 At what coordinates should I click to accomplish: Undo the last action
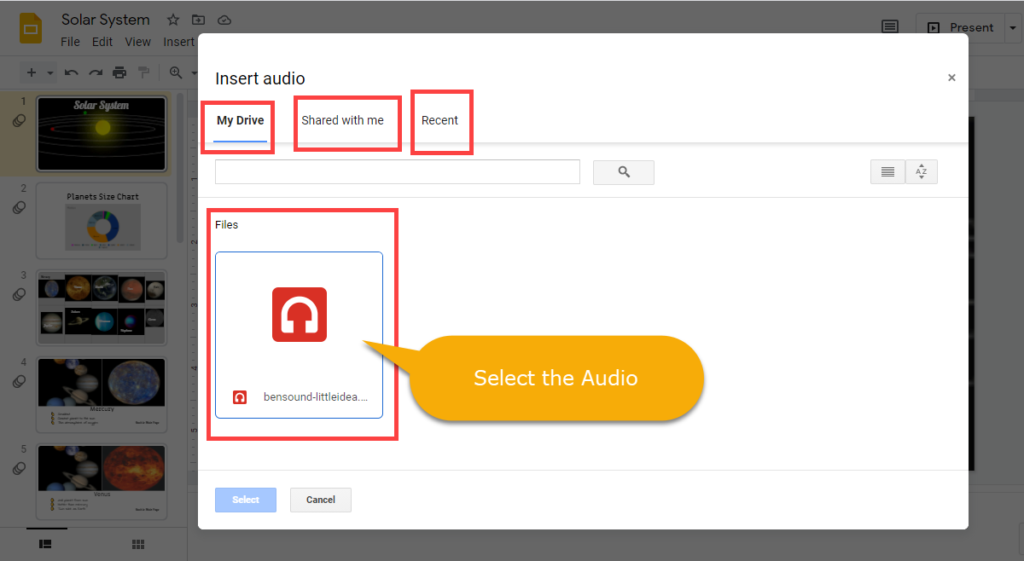pyautogui.click(x=71, y=72)
